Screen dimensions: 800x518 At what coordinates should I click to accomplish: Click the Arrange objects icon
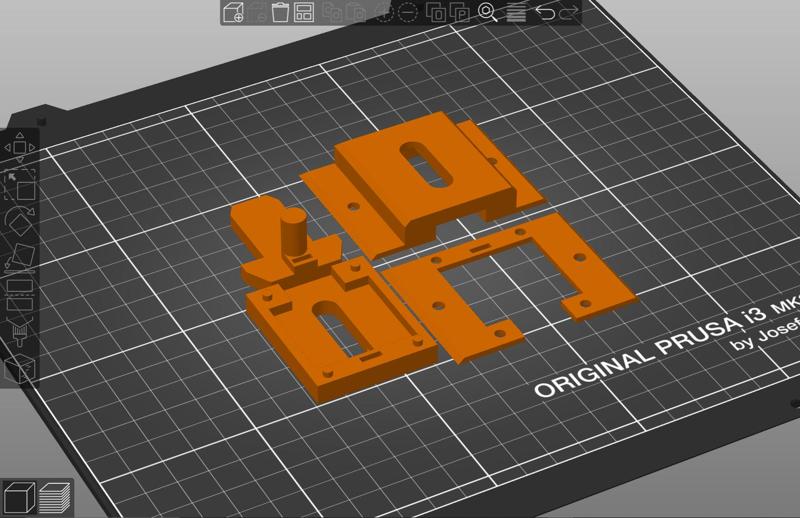click(305, 13)
